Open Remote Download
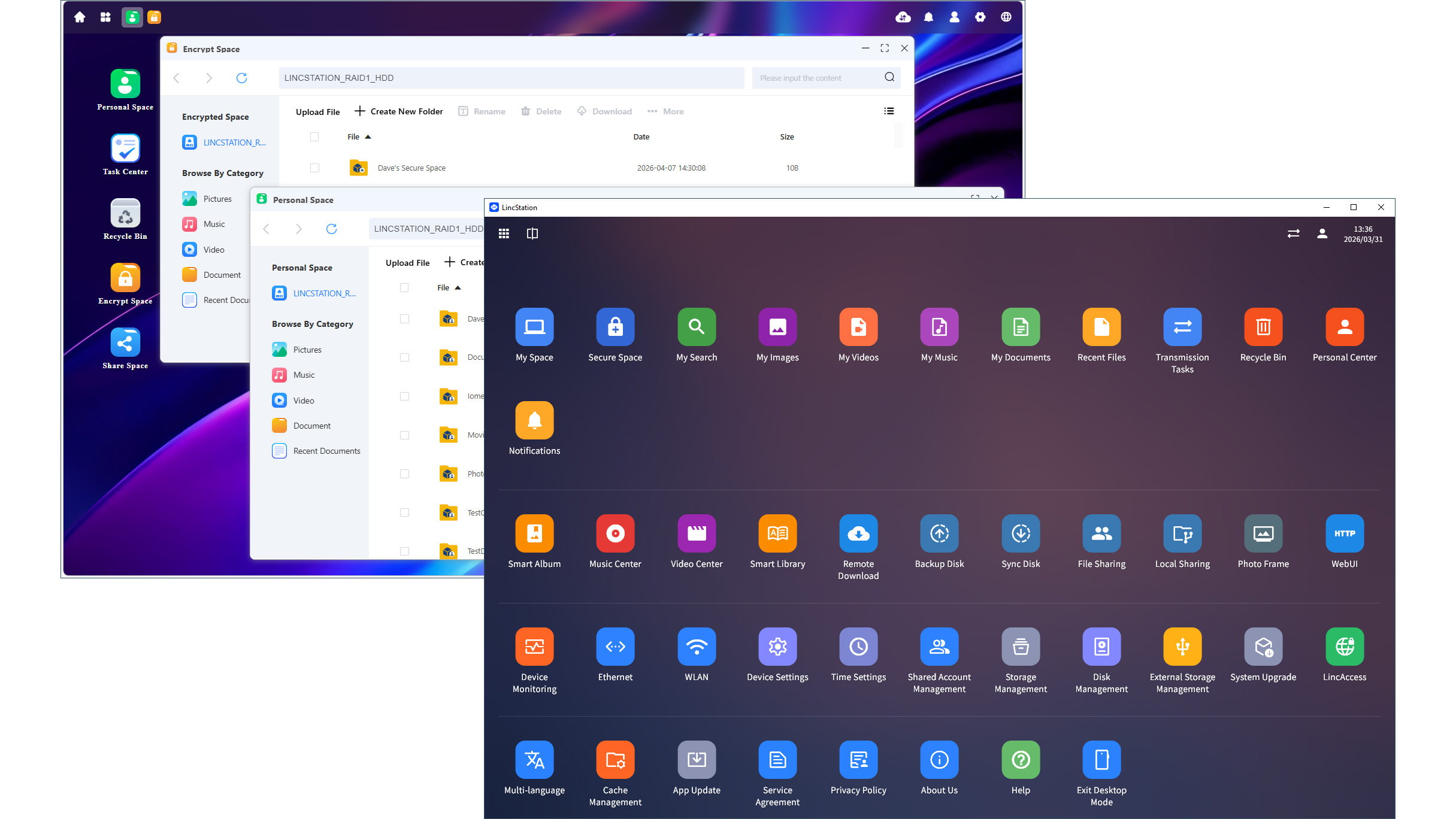This screenshot has width=1456, height=819. tap(858, 533)
